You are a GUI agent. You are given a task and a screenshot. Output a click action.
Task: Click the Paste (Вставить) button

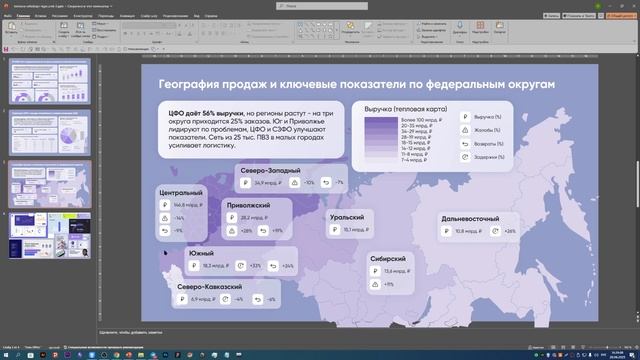coord(11,29)
